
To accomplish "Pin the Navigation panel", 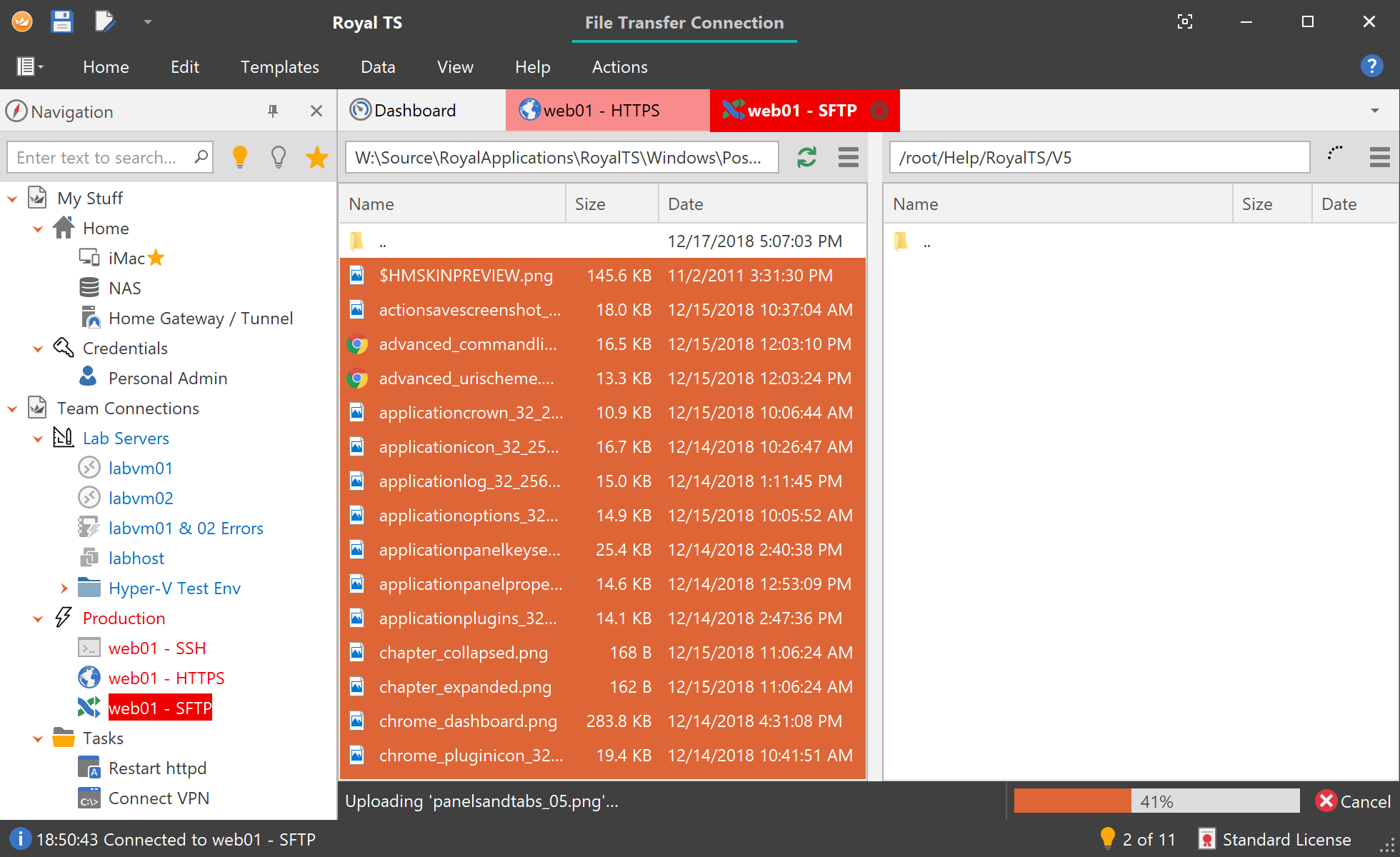I will [273, 111].
